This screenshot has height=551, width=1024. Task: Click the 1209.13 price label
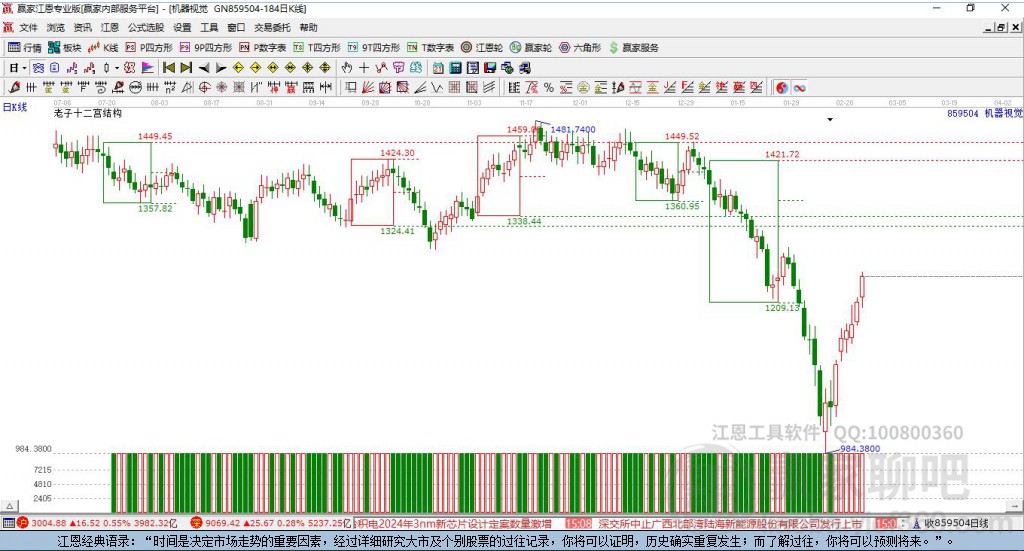click(782, 307)
